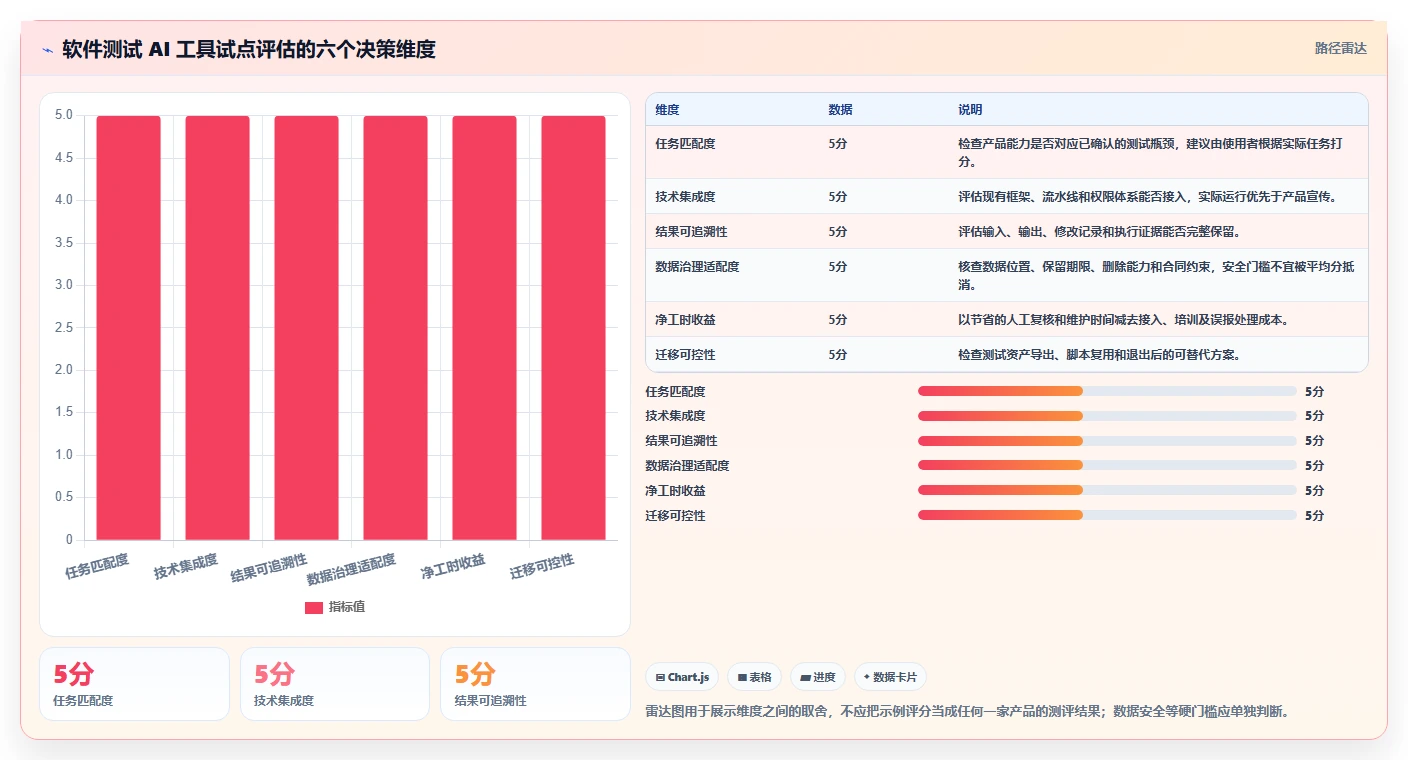1408x760 pixels.
Task: Click description text starting 评估现有框架
Action: (1148, 196)
